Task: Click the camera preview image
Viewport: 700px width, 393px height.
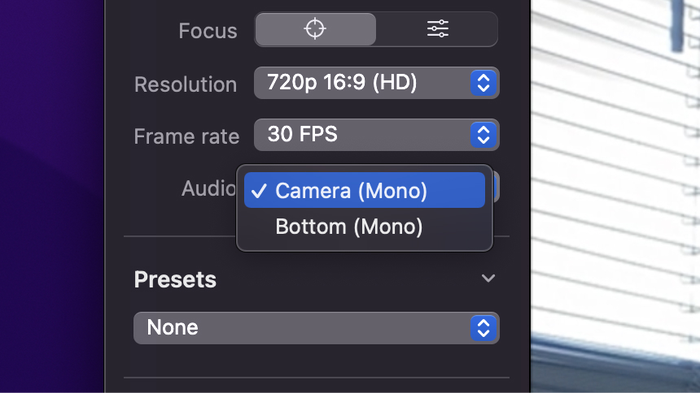Action: 615,196
